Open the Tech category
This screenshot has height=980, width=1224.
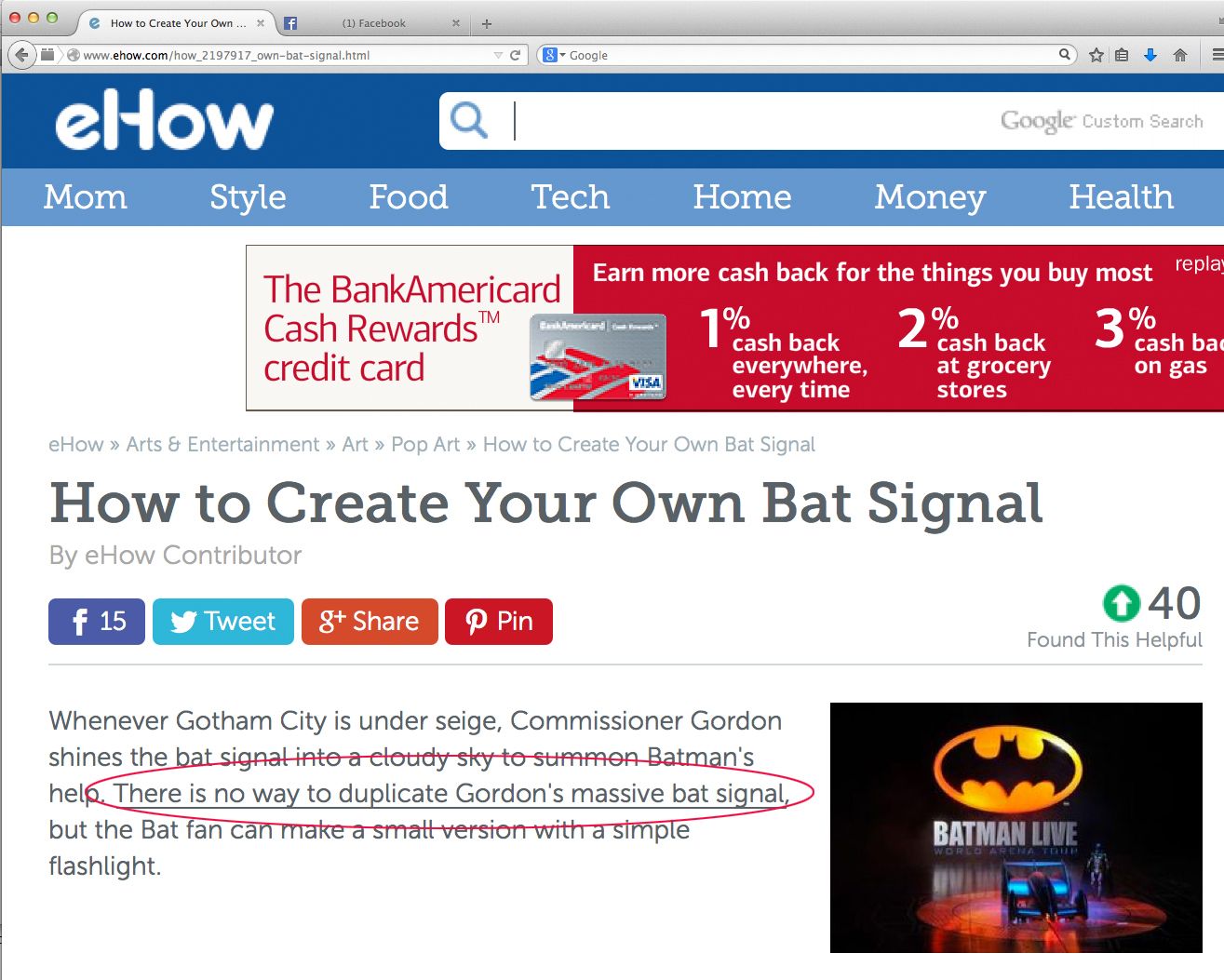(x=571, y=197)
